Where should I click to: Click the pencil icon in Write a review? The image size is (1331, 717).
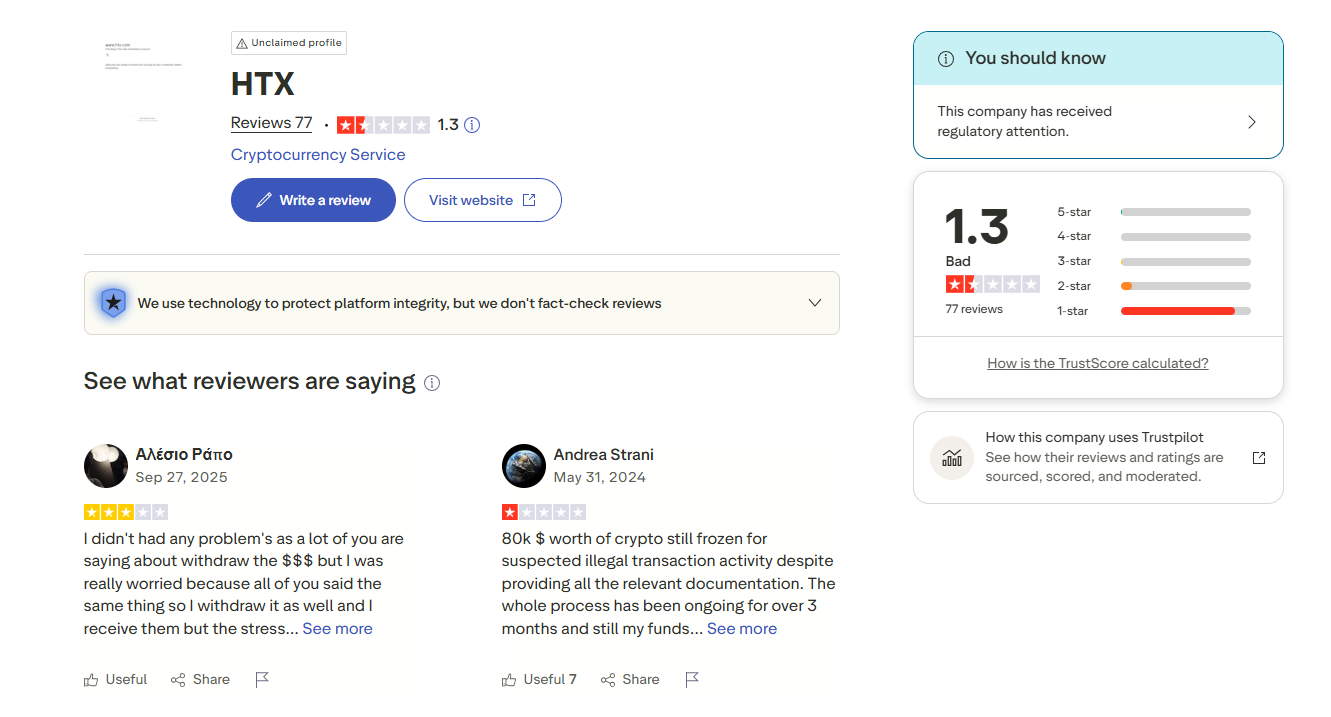coord(264,200)
